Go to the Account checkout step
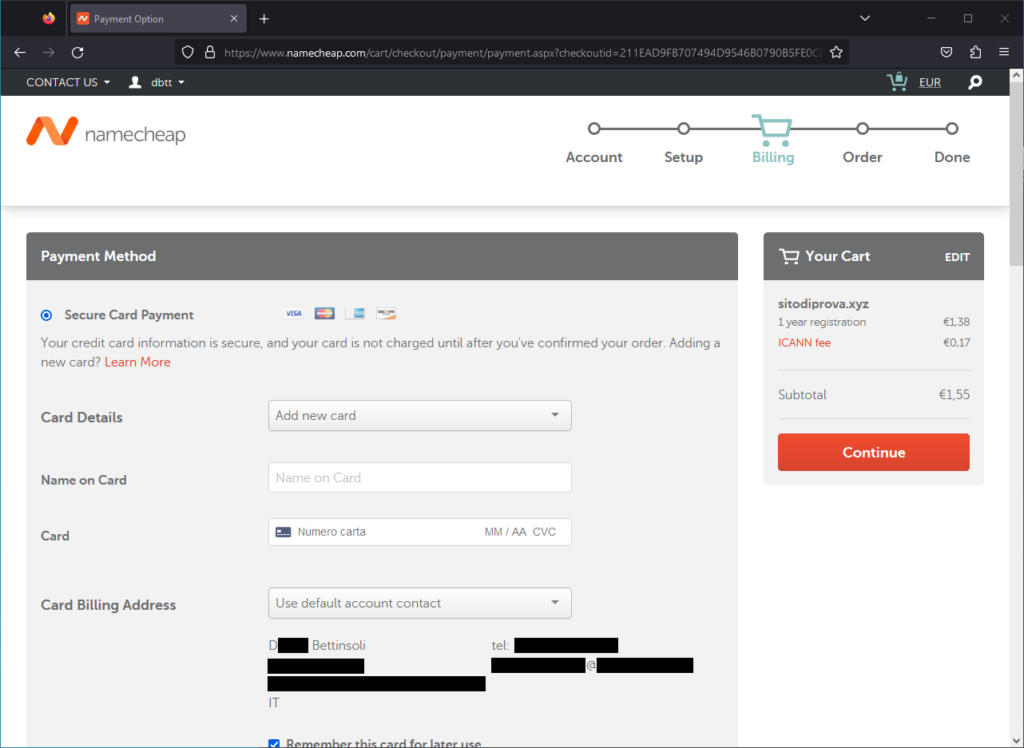 click(594, 145)
